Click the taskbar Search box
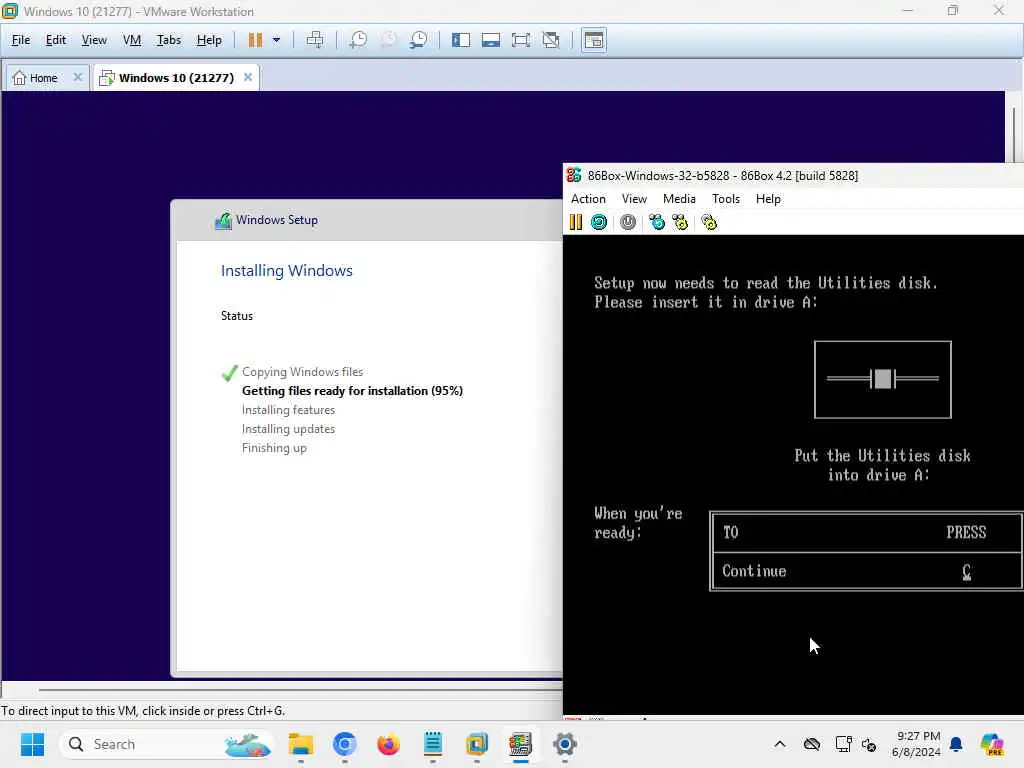The image size is (1024, 768). (167, 744)
